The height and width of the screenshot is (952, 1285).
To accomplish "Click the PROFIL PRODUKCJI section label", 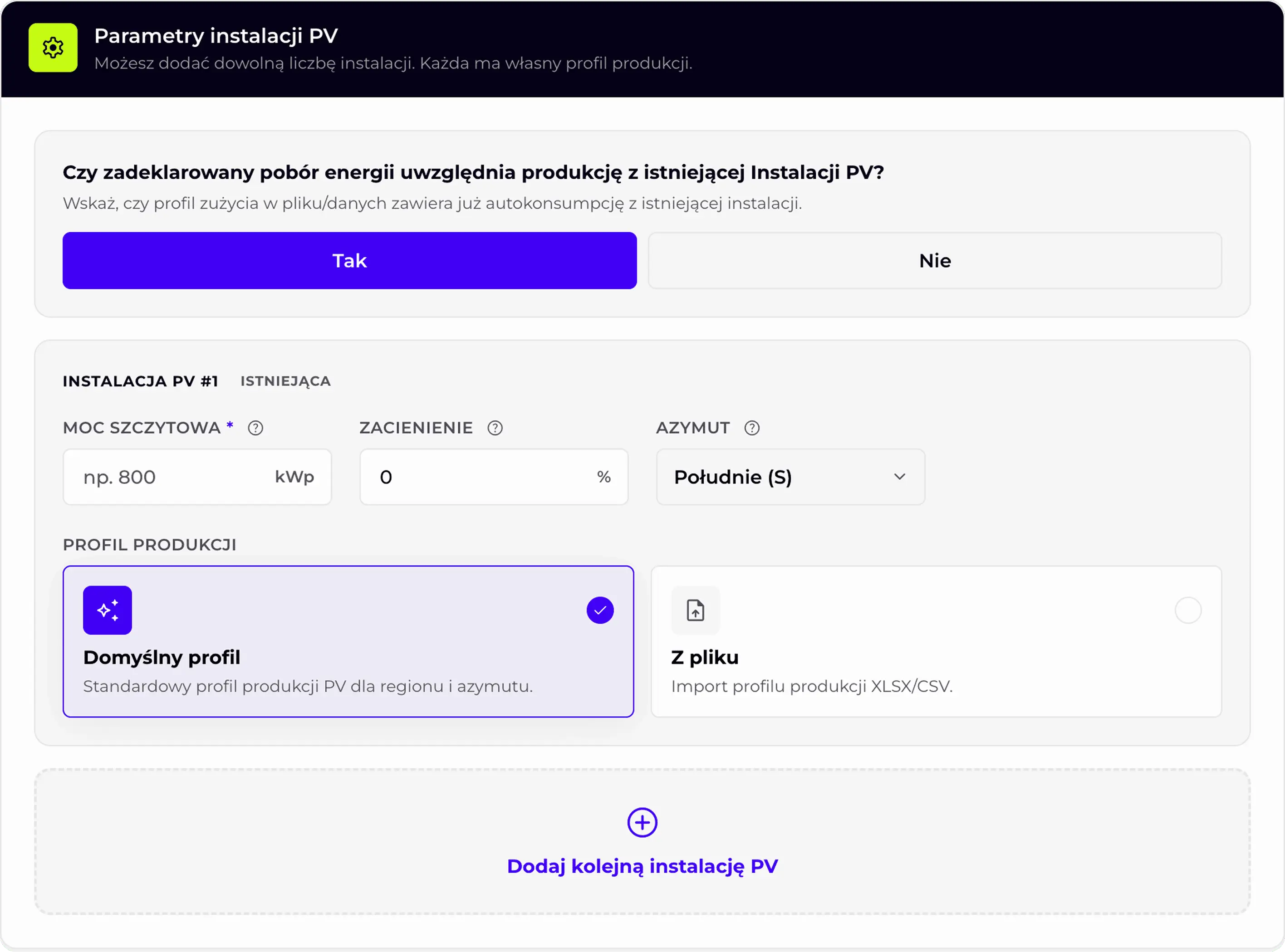I will [149, 545].
